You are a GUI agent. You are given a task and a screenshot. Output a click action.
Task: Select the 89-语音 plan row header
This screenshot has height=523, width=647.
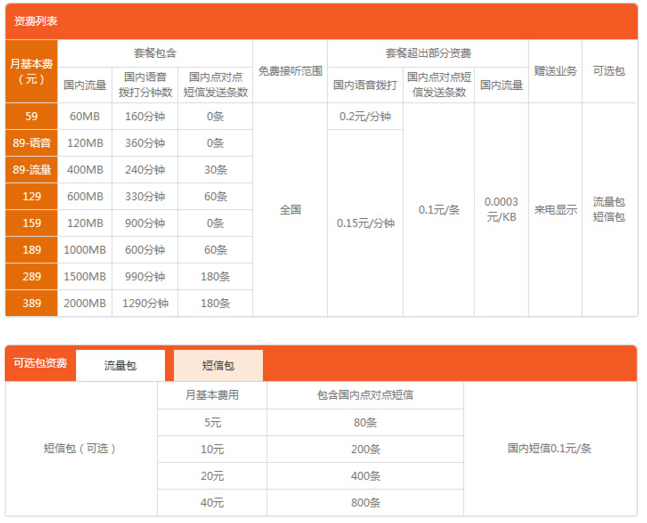pyautogui.click(x=31, y=143)
